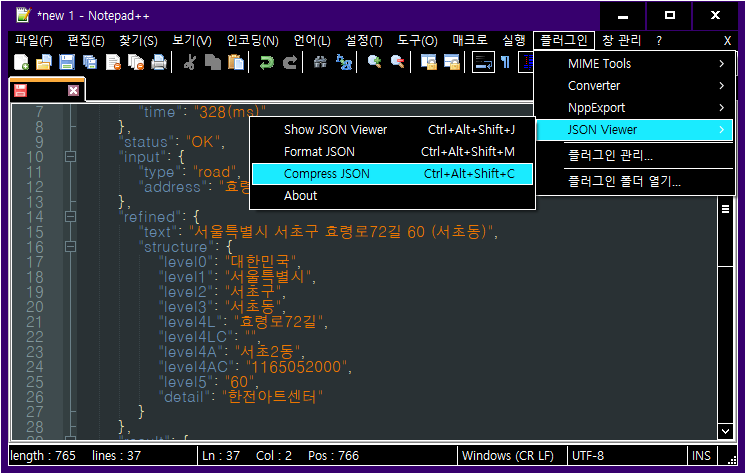The width and height of the screenshot is (746, 474).
Task: Open the 창 관리 menu
Action: coord(621,40)
